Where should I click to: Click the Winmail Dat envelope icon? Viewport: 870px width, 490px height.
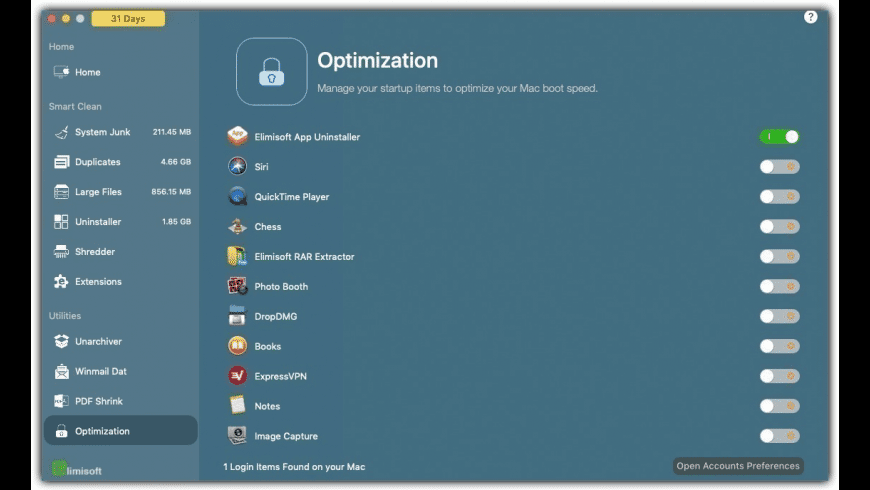tap(61, 371)
